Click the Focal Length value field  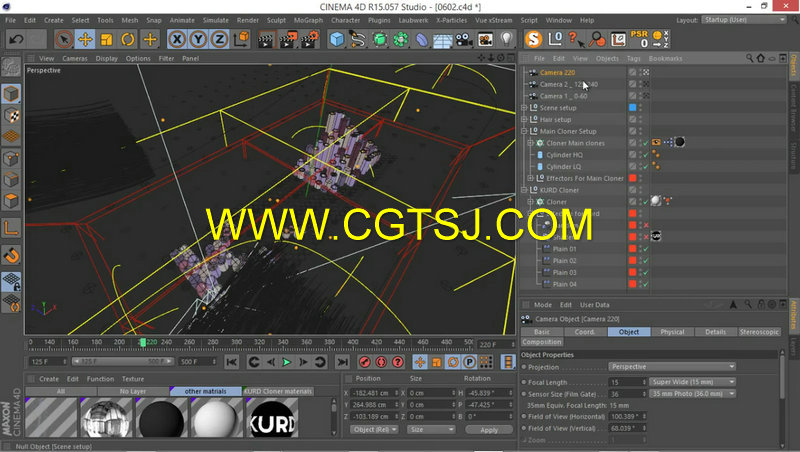click(x=627, y=382)
